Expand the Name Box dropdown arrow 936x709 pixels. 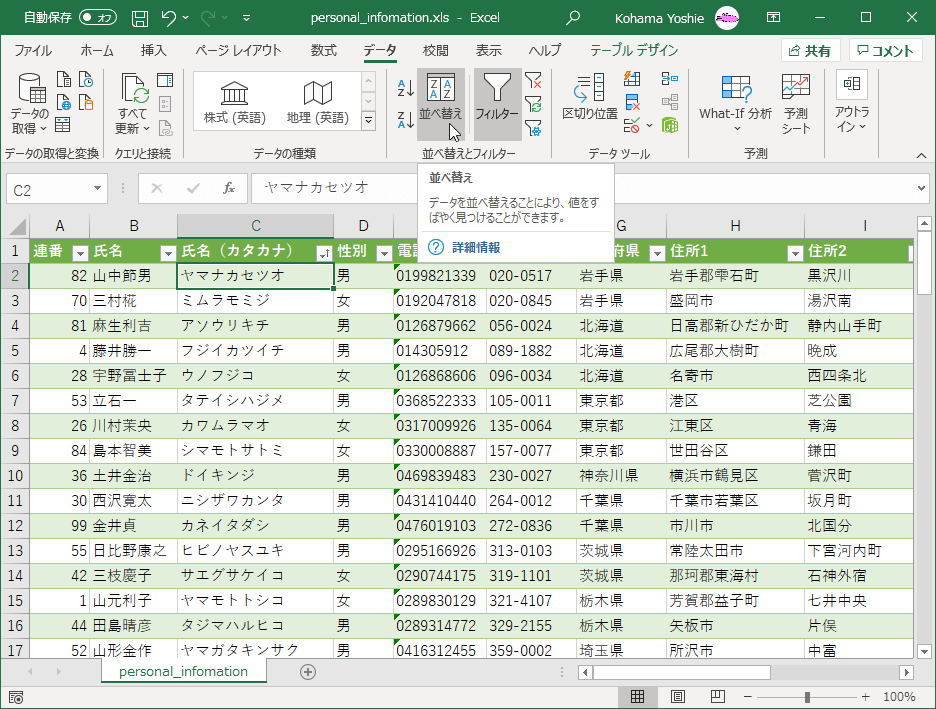(97, 188)
